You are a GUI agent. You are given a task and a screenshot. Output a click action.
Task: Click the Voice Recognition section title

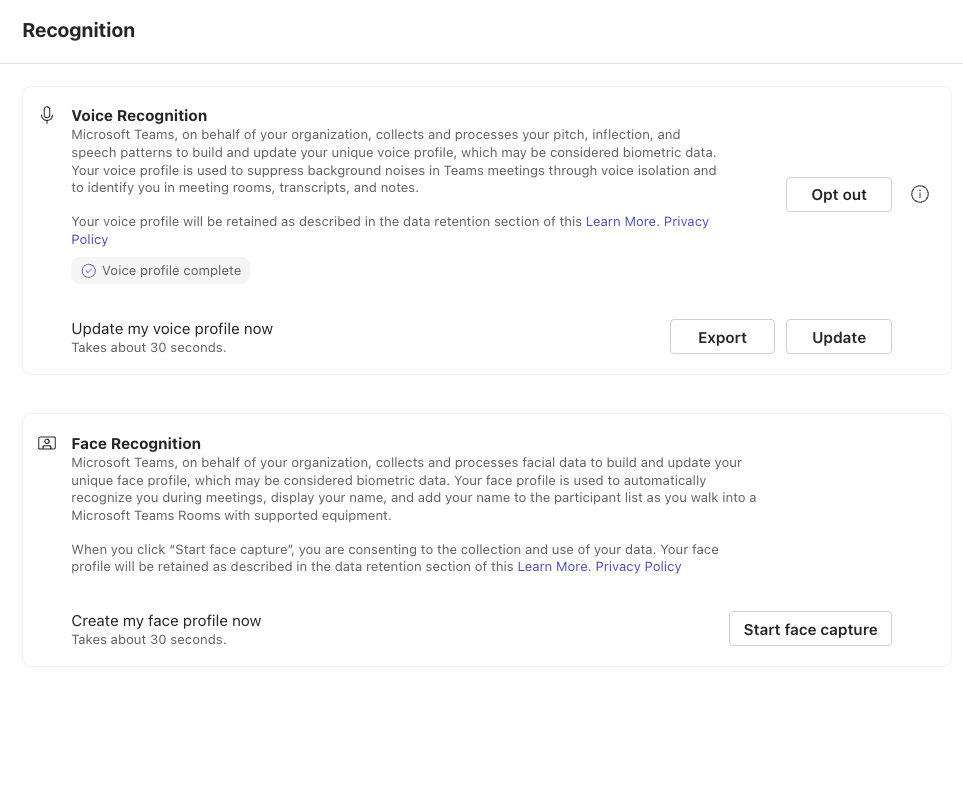tap(139, 115)
